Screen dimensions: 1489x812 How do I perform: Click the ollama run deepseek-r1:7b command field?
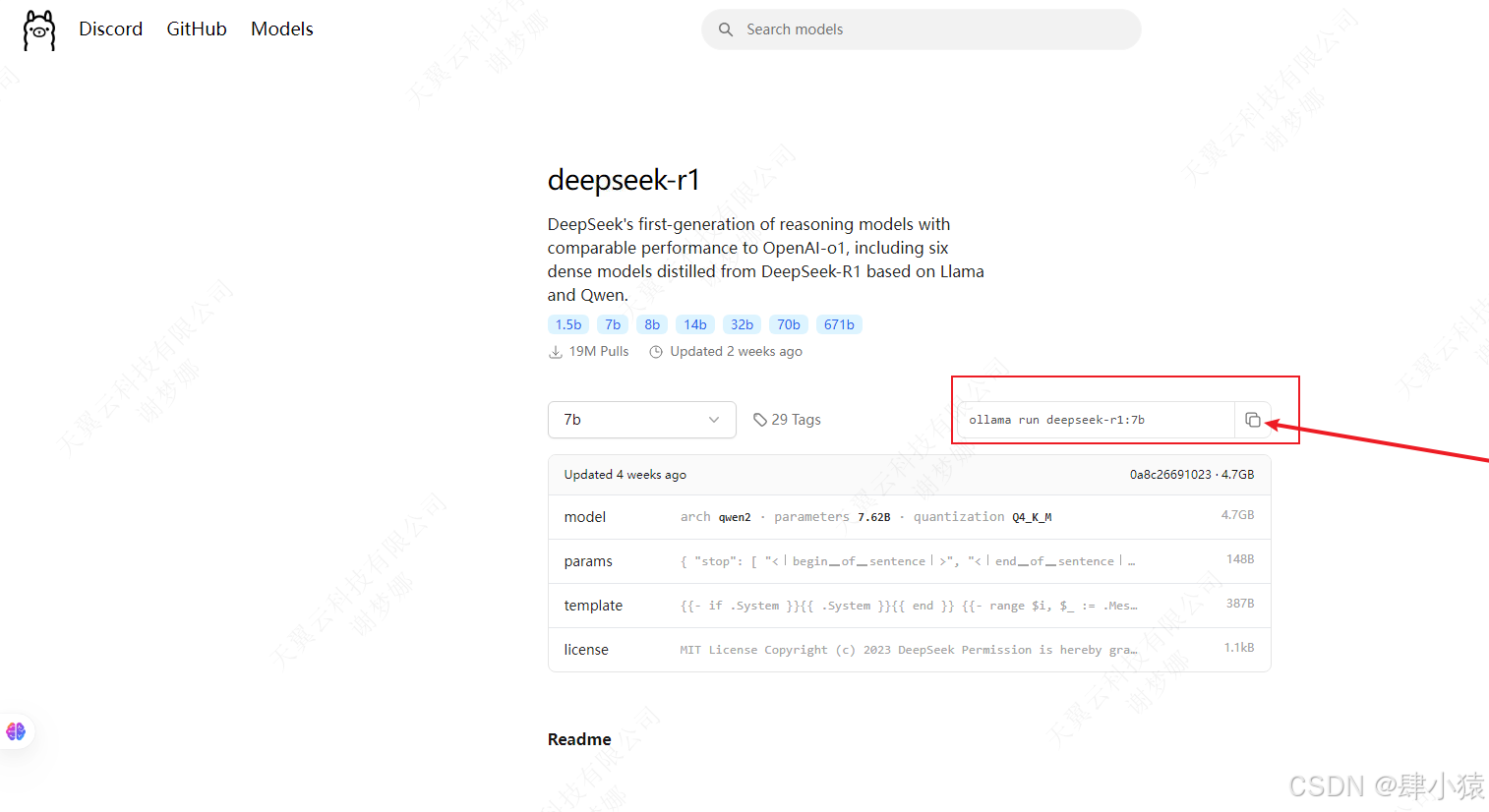[1096, 420]
